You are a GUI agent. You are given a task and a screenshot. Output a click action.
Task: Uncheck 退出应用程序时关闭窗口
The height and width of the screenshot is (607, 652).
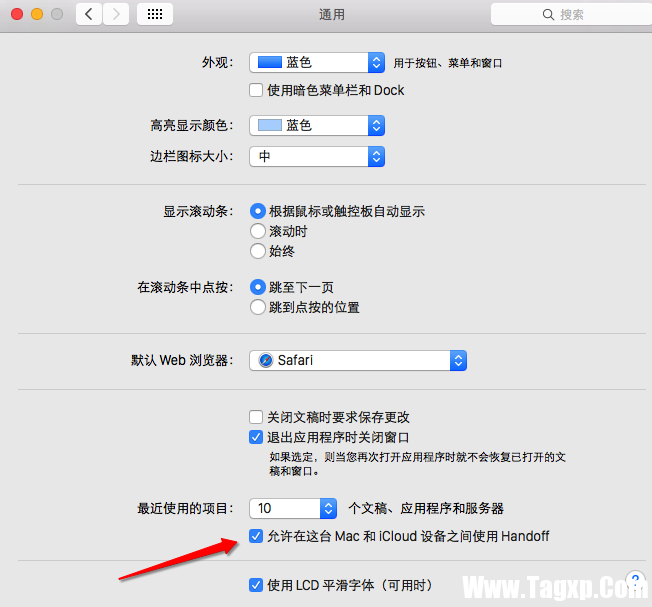pos(256,437)
